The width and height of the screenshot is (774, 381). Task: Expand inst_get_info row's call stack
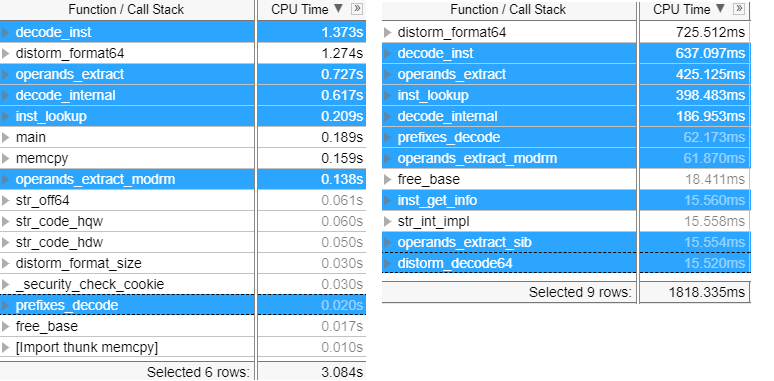pyautogui.click(x=387, y=200)
